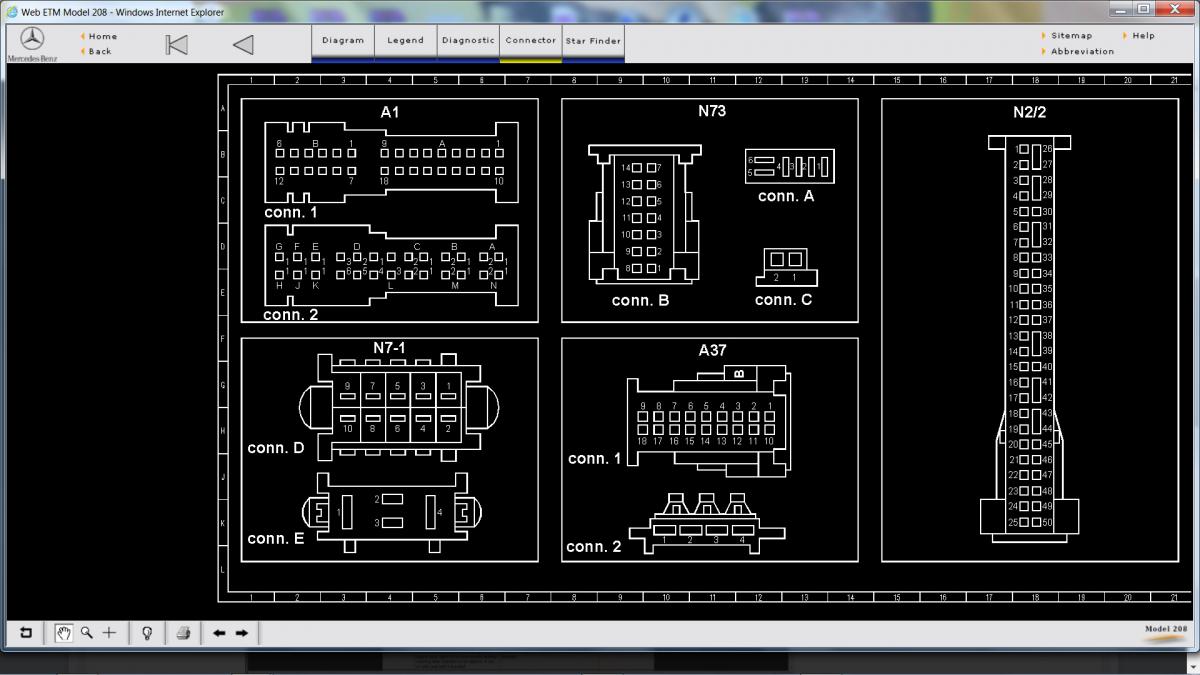Open the Sitemap link
This screenshot has height=675, width=1200.
(x=1071, y=36)
